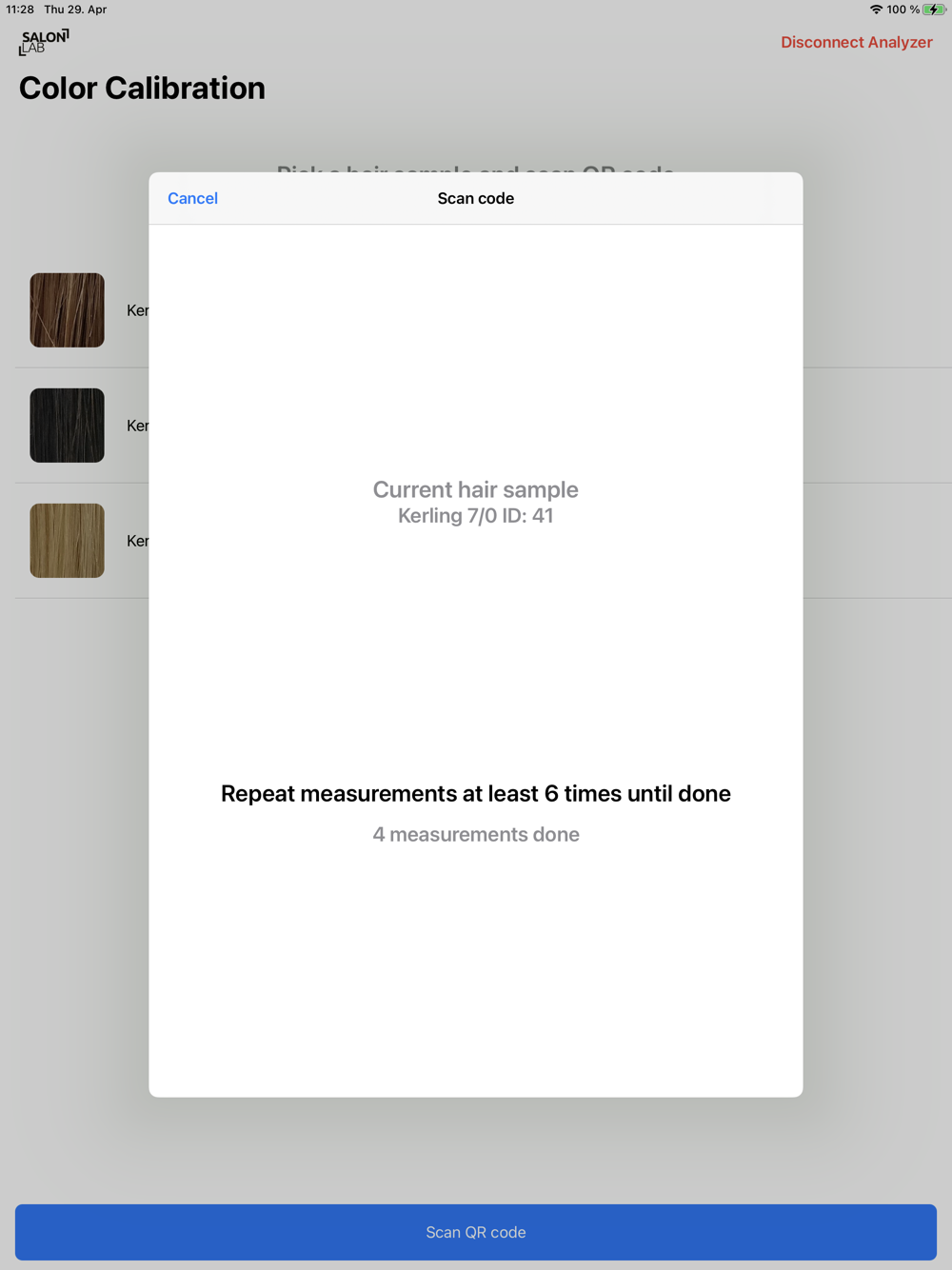Click the "Scan code" dialog title

point(476,198)
